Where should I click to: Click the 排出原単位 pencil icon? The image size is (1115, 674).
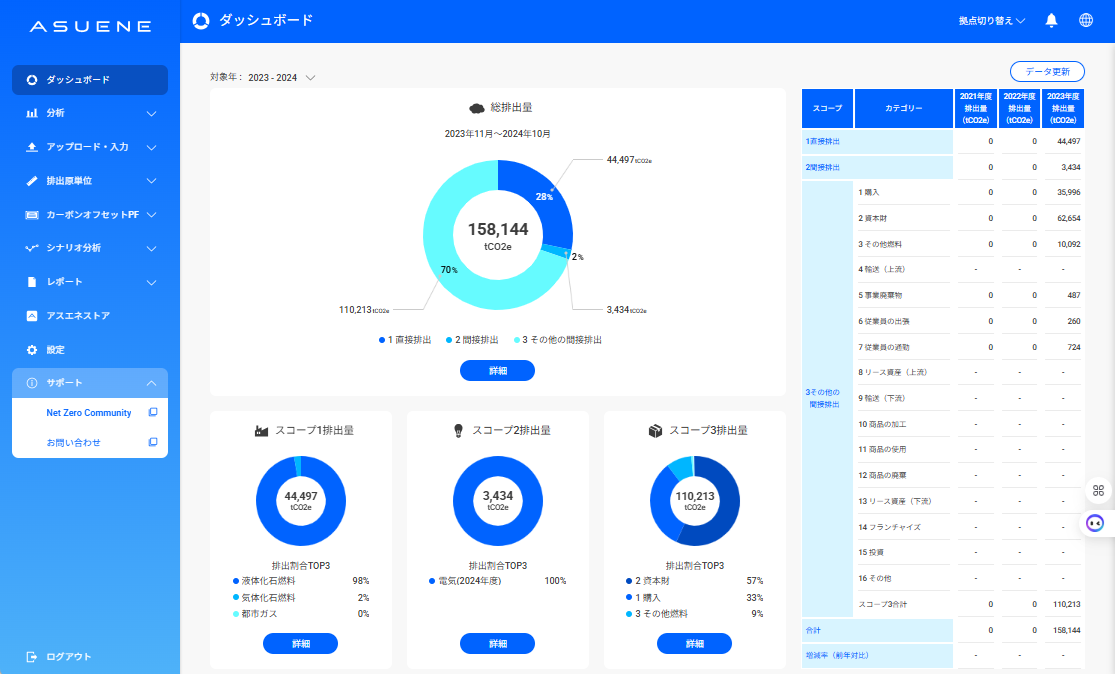click(x=31, y=181)
